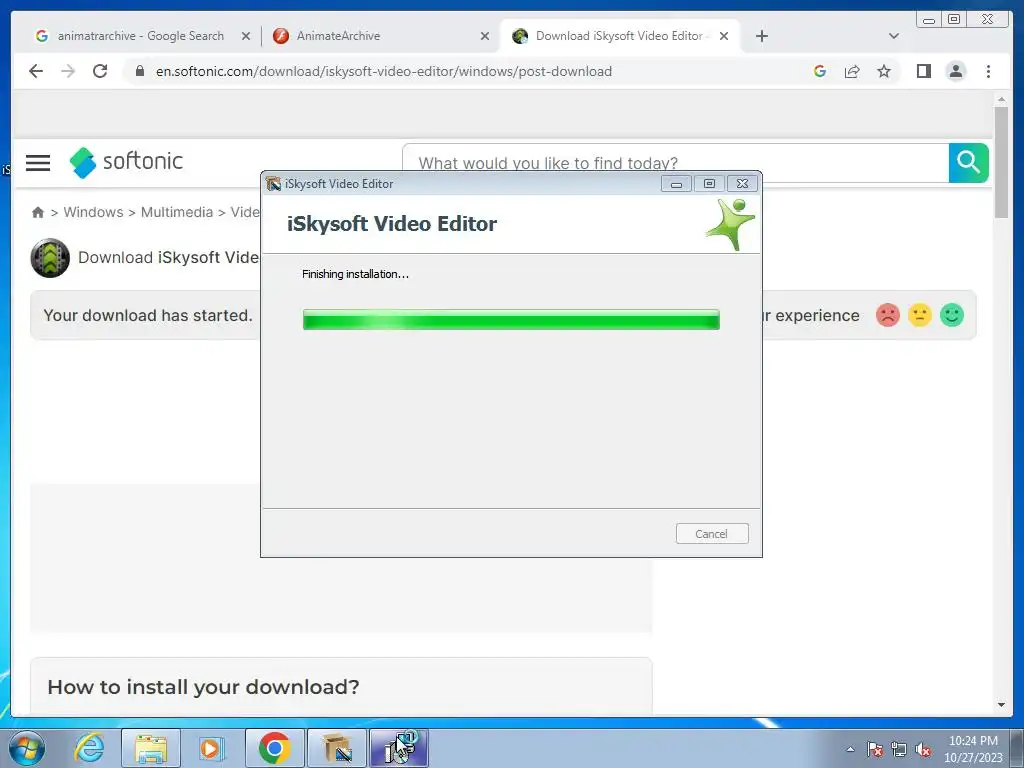The image size is (1024, 768).
Task: Open Action Center flag icon
Action: click(x=874, y=749)
